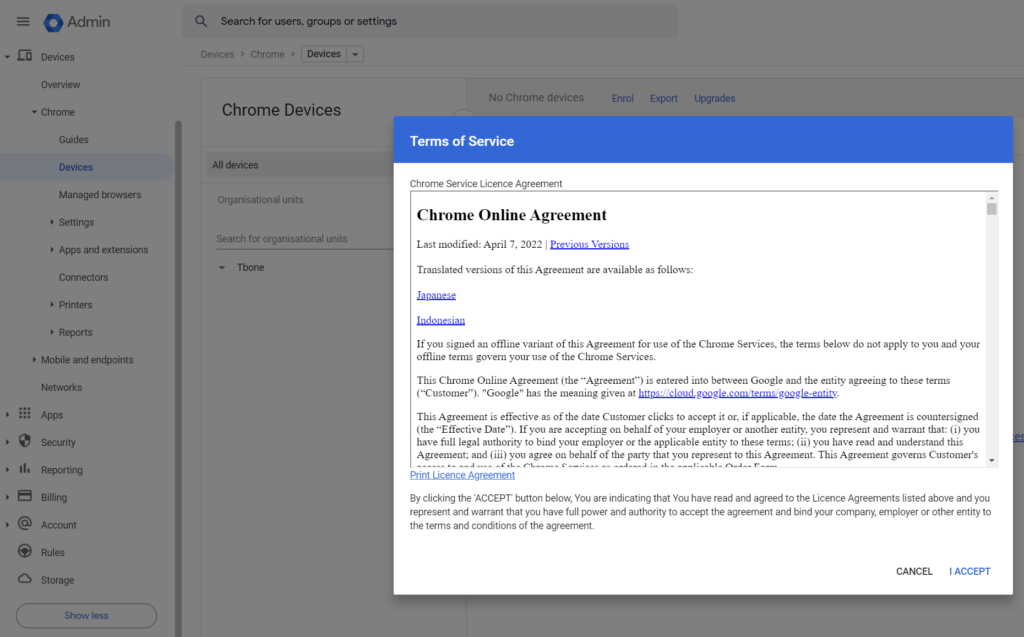Click the Organisational units label
1024x637 pixels.
click(261, 199)
